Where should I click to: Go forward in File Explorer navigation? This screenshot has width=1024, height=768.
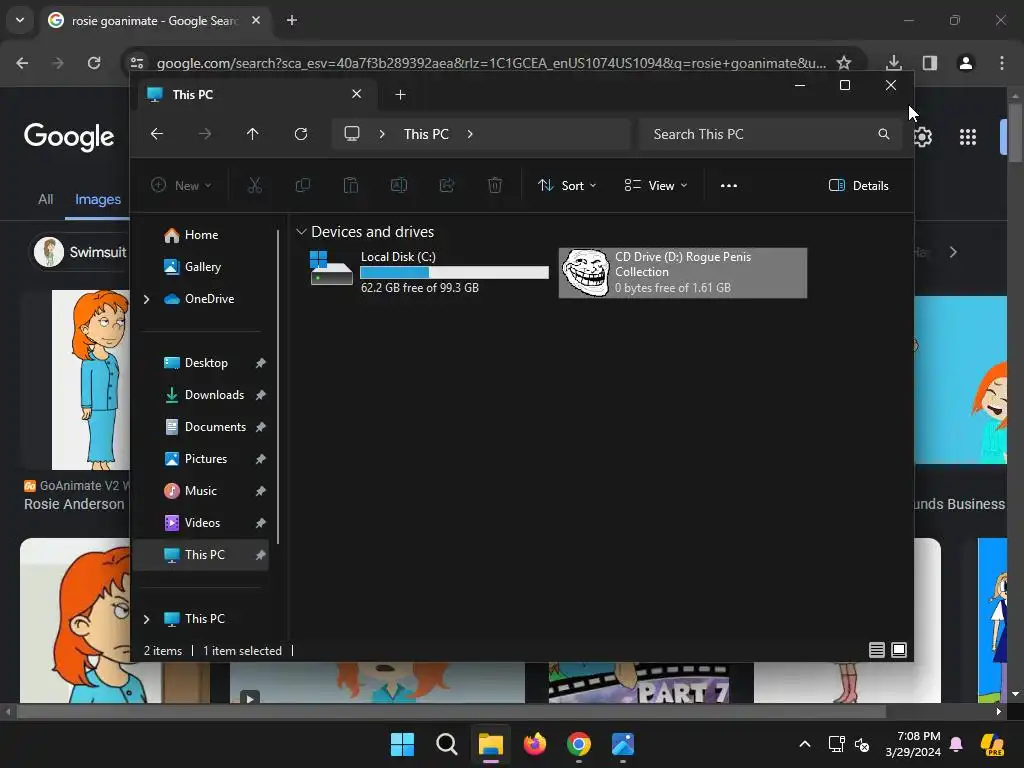205,134
